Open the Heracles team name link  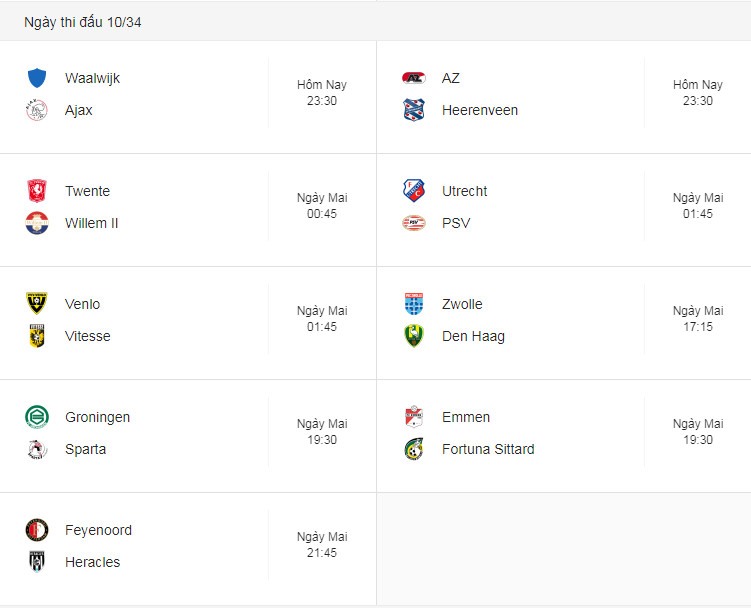[x=92, y=562]
